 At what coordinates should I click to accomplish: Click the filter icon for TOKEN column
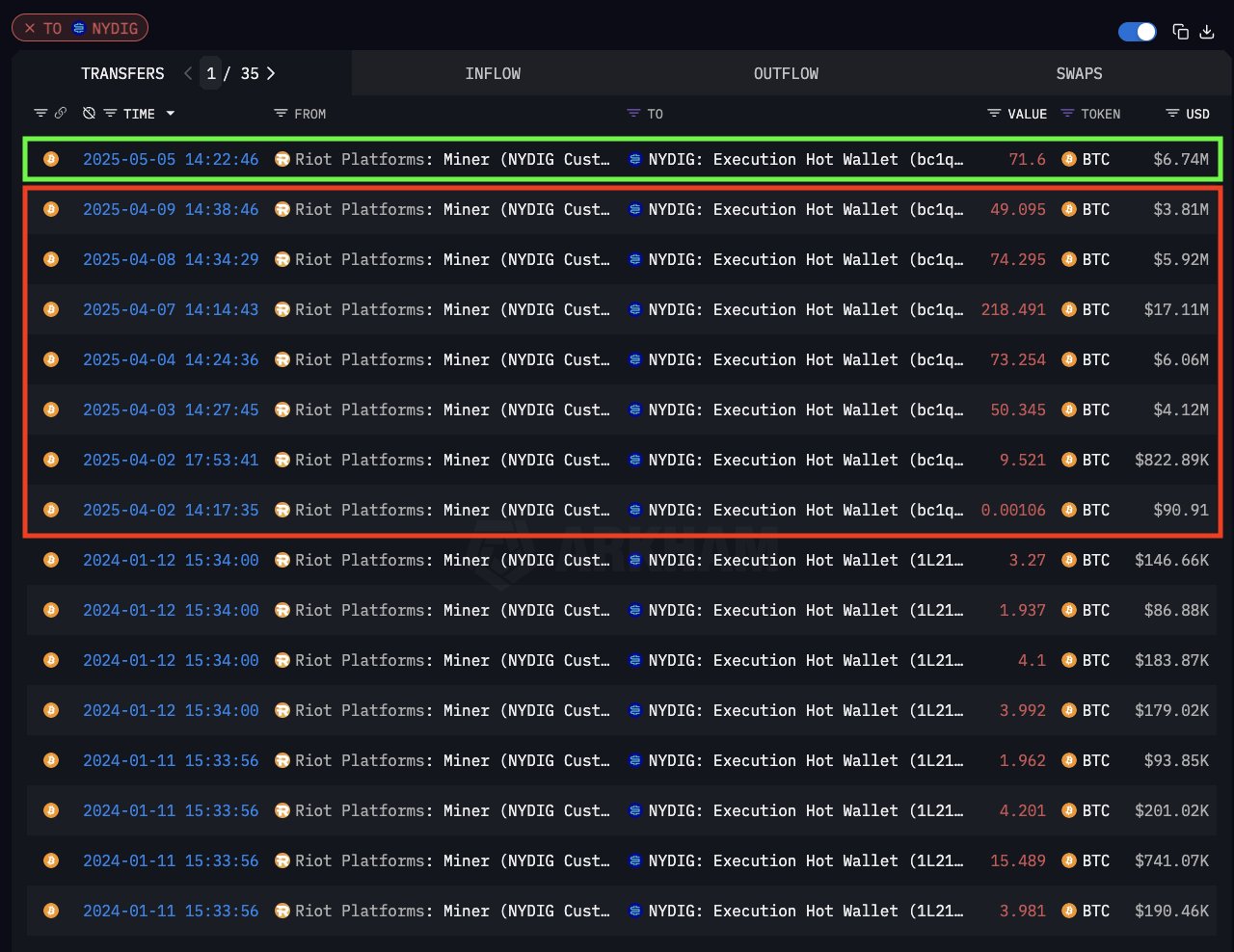pyautogui.click(x=1067, y=114)
